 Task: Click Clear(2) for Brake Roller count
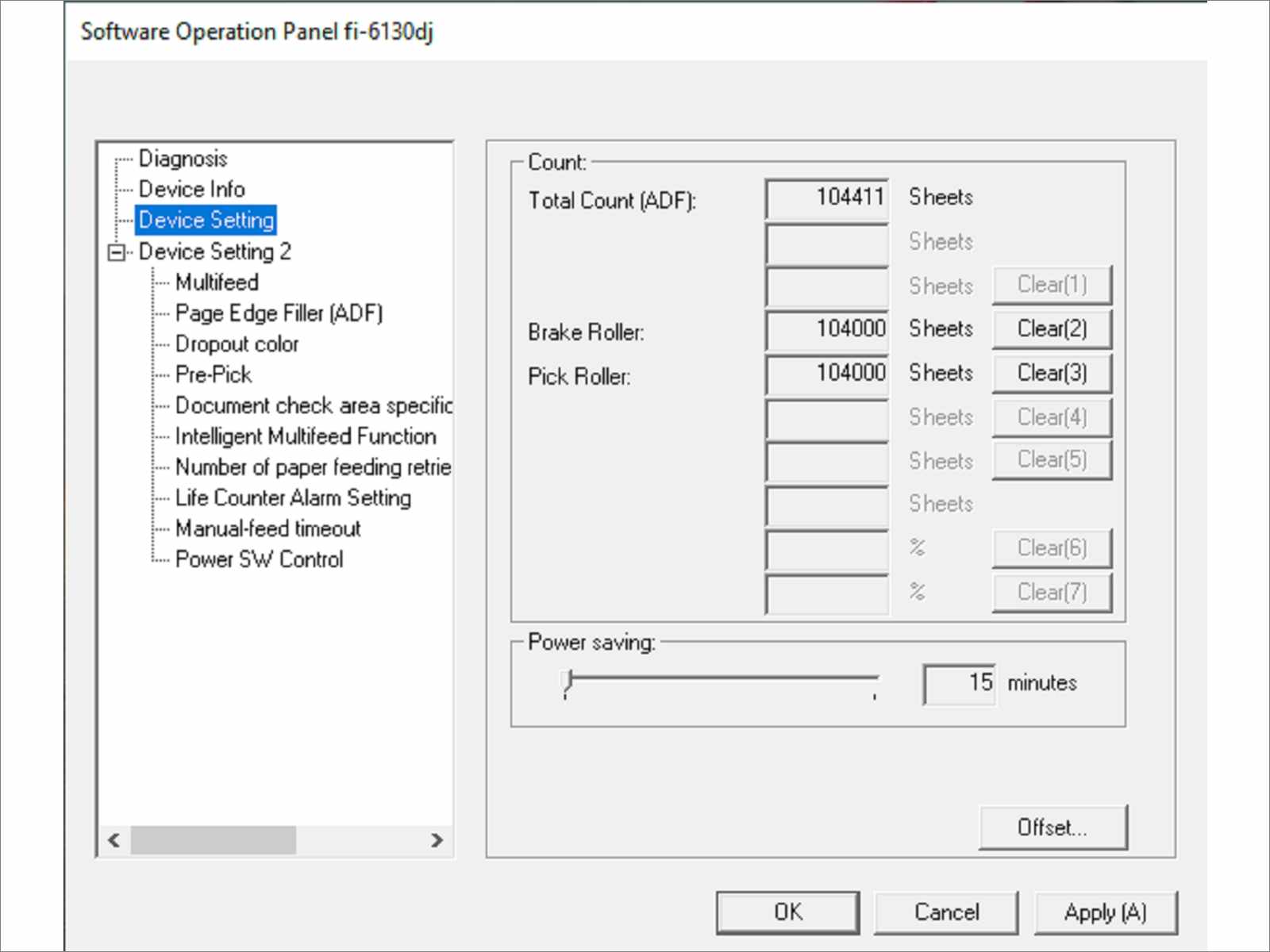1052,329
